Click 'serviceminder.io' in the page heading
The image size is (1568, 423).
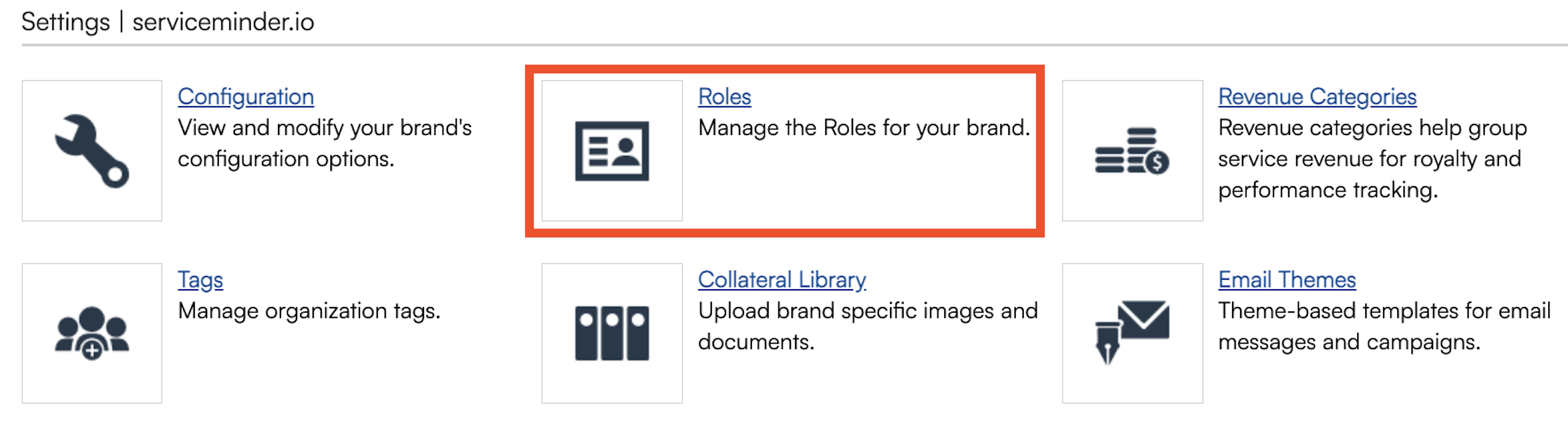point(223,22)
